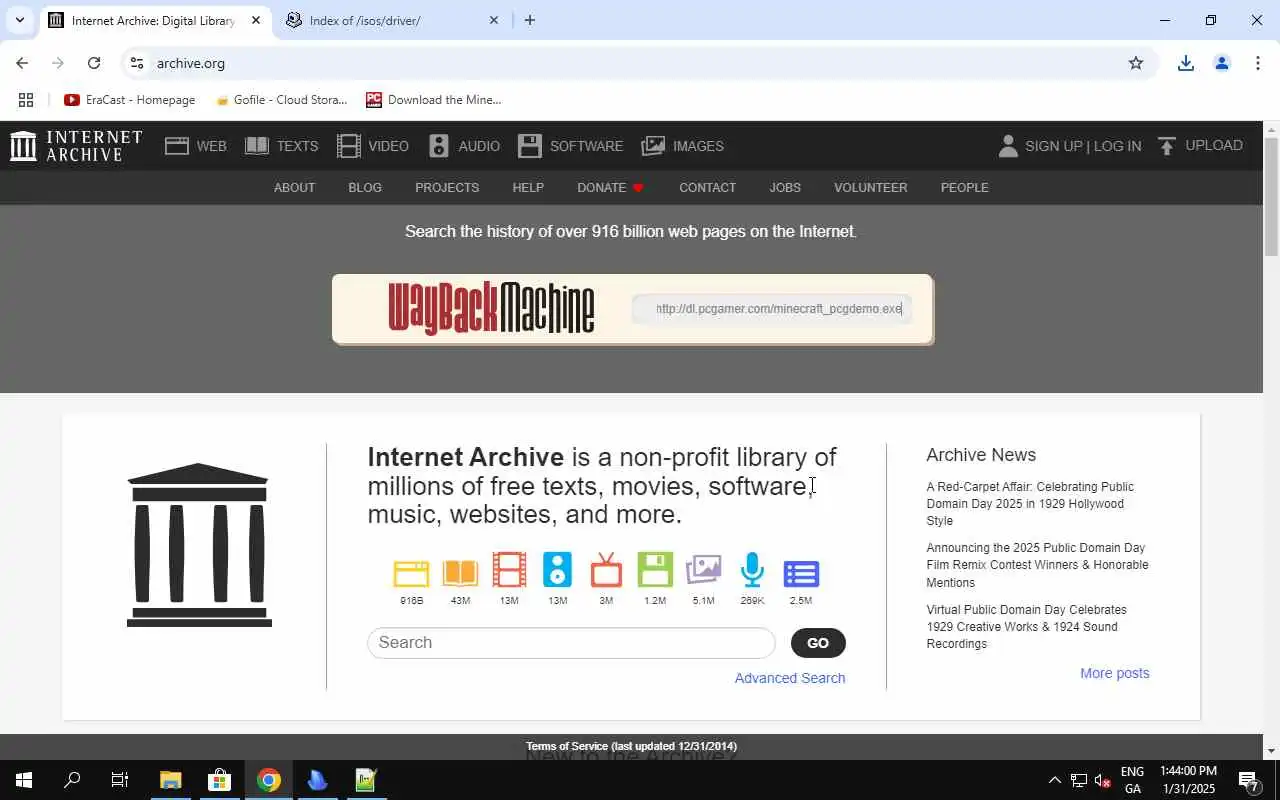Open the notifications center icon
Screen dimensions: 1280x800
pyautogui.click(x=1248, y=780)
